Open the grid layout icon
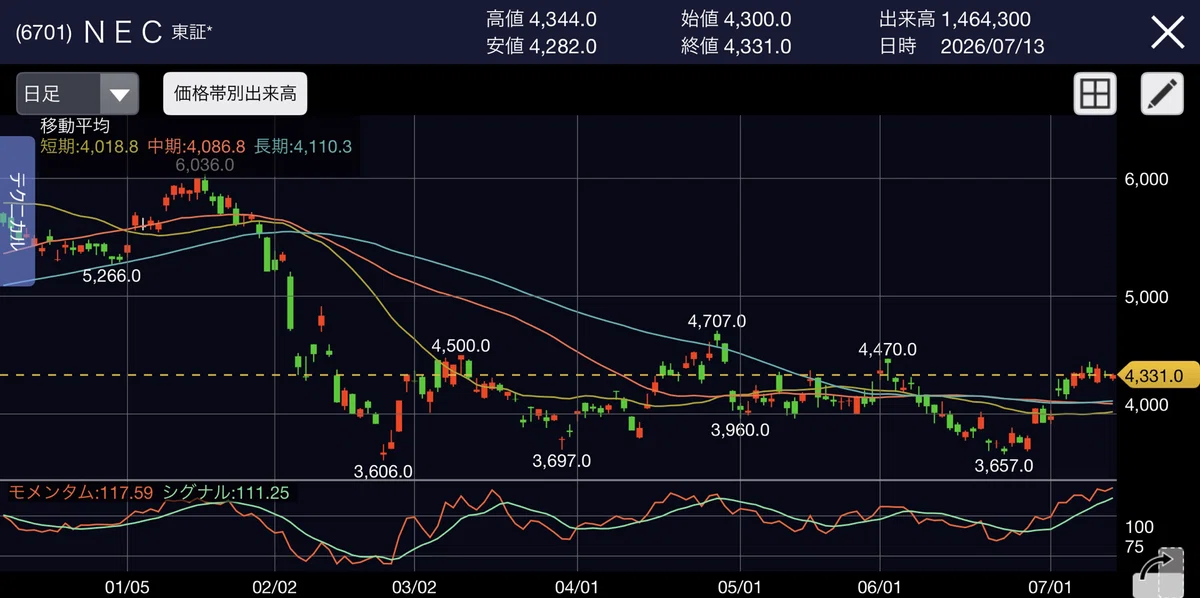Screen dimensions: 1200x598 [1095, 95]
